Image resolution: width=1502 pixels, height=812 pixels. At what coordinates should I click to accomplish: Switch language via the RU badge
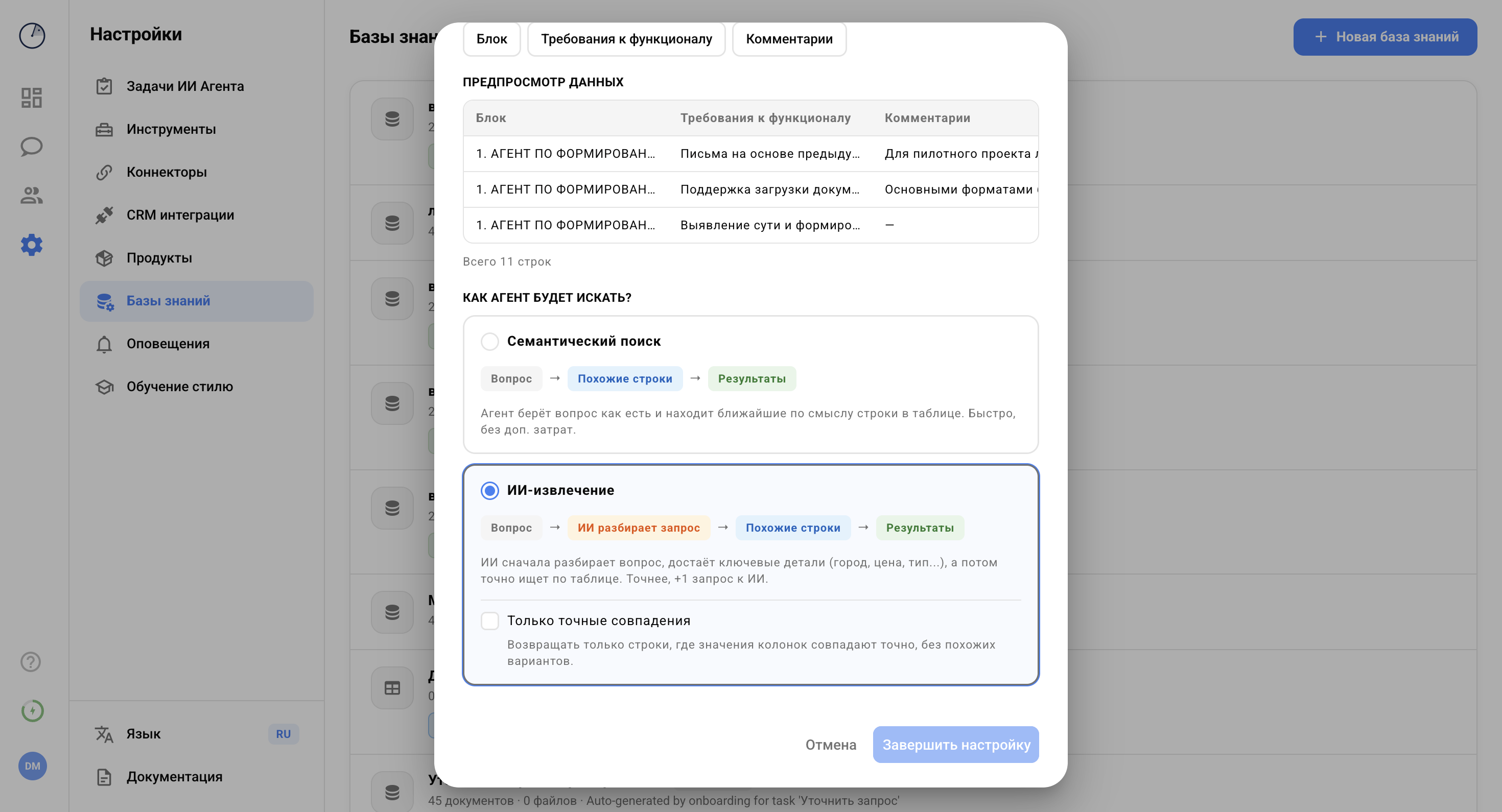coord(284,734)
